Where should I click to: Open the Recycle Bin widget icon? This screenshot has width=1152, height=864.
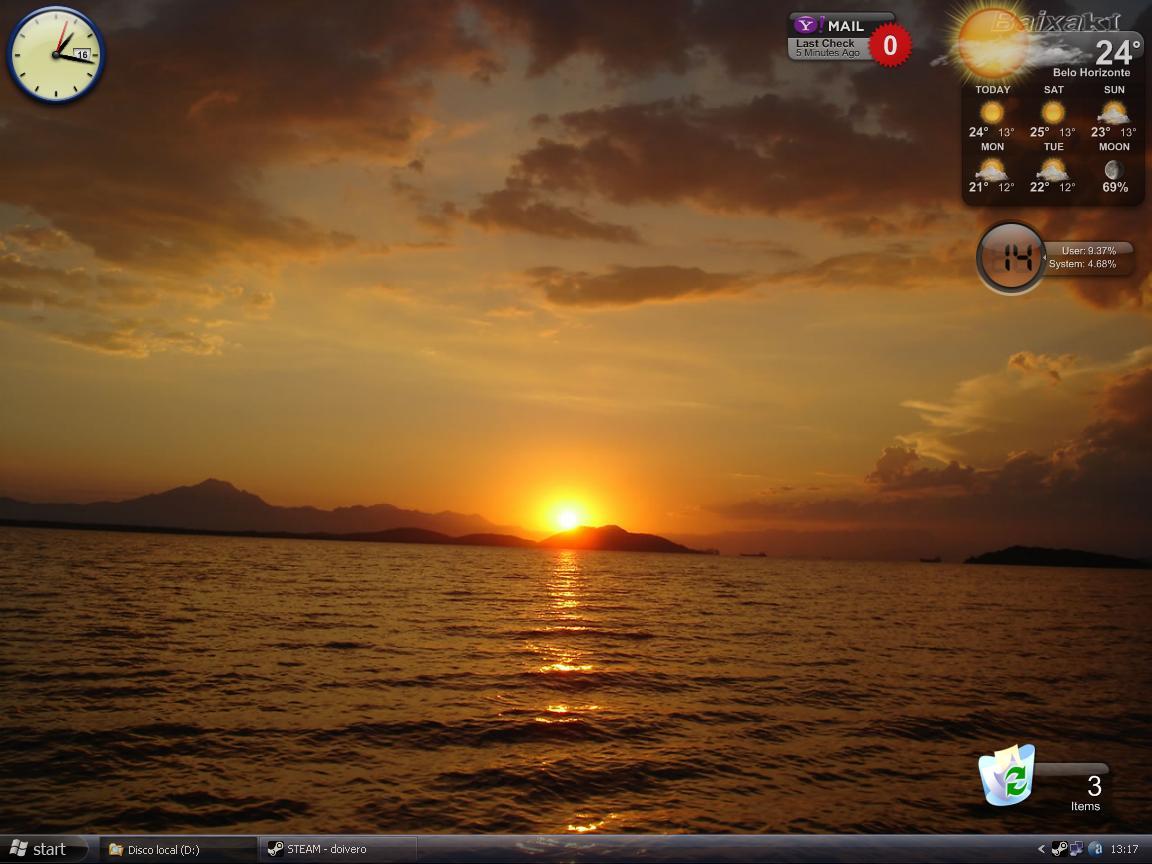pos(1007,776)
